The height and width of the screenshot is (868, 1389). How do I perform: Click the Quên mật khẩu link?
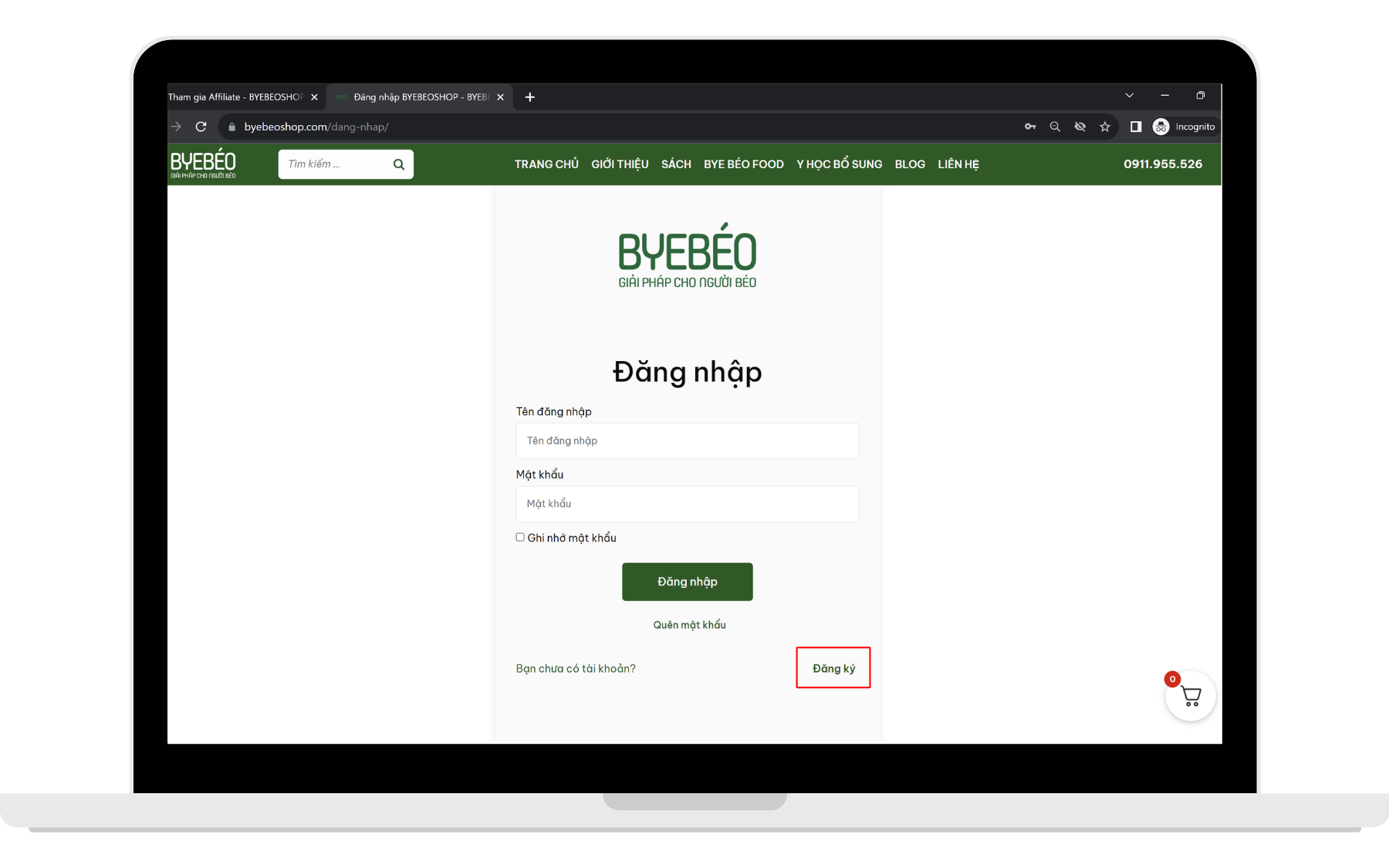pyautogui.click(x=689, y=625)
